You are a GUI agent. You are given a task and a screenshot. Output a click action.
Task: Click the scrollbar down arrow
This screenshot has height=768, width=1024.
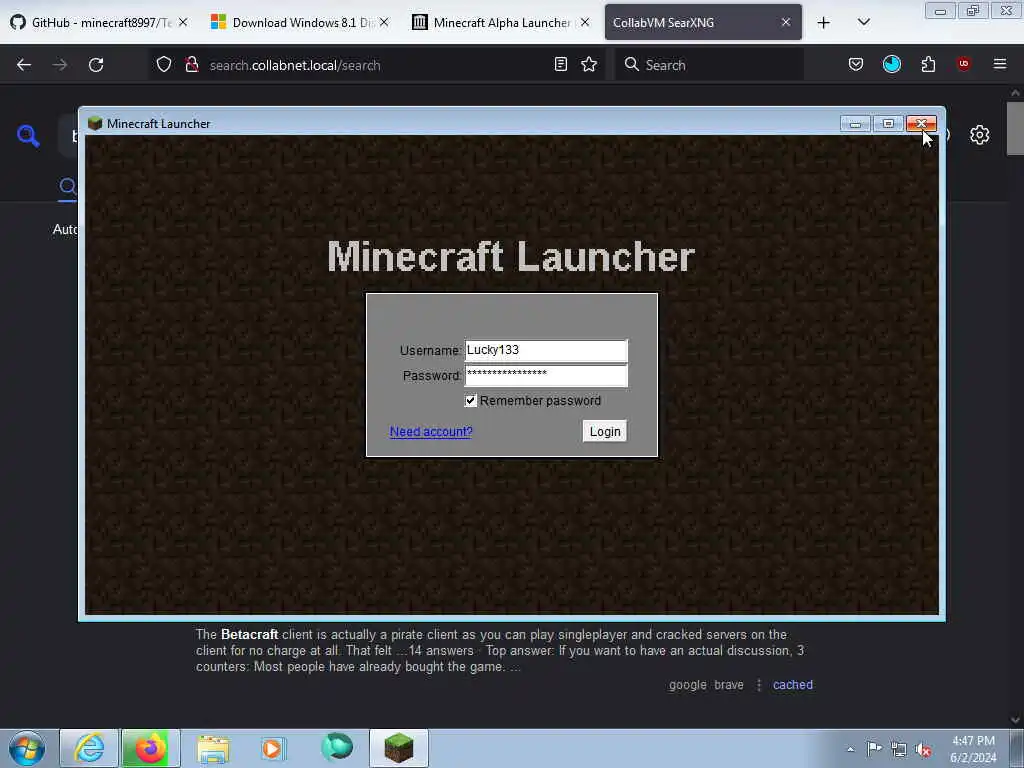(x=1015, y=720)
